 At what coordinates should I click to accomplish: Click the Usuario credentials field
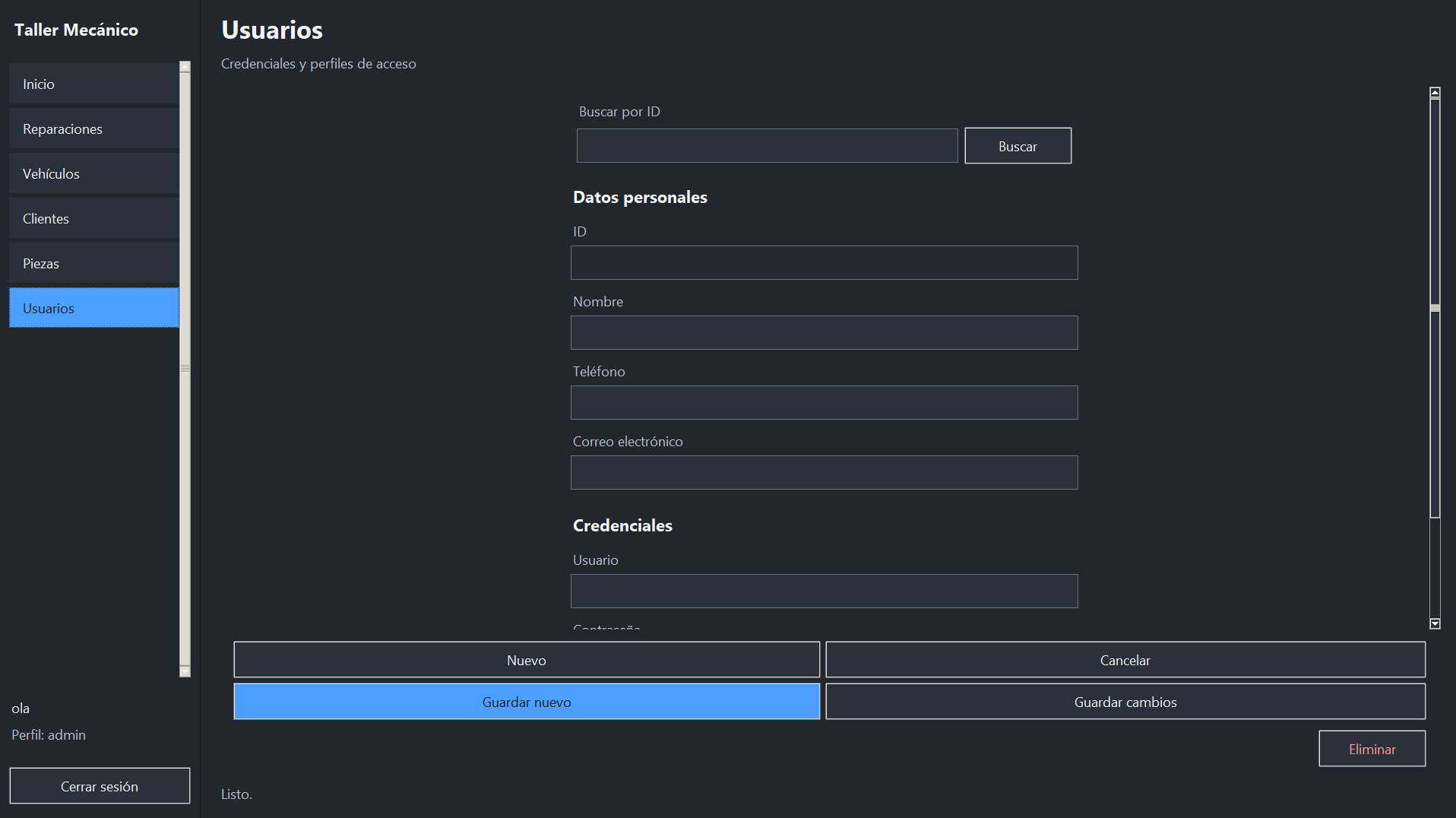coord(824,591)
